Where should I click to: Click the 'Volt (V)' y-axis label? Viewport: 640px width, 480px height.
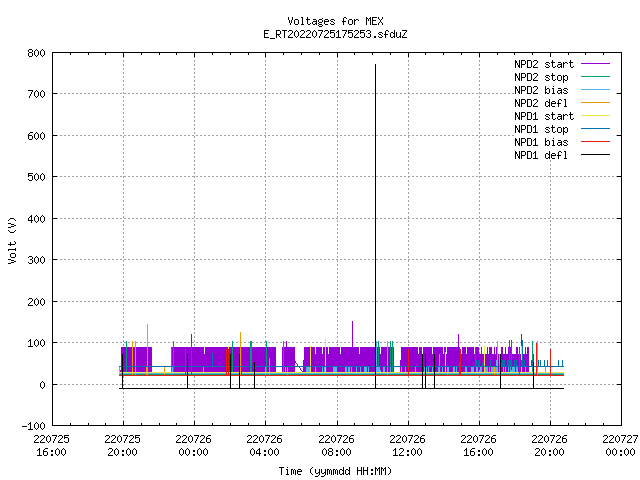(12, 240)
